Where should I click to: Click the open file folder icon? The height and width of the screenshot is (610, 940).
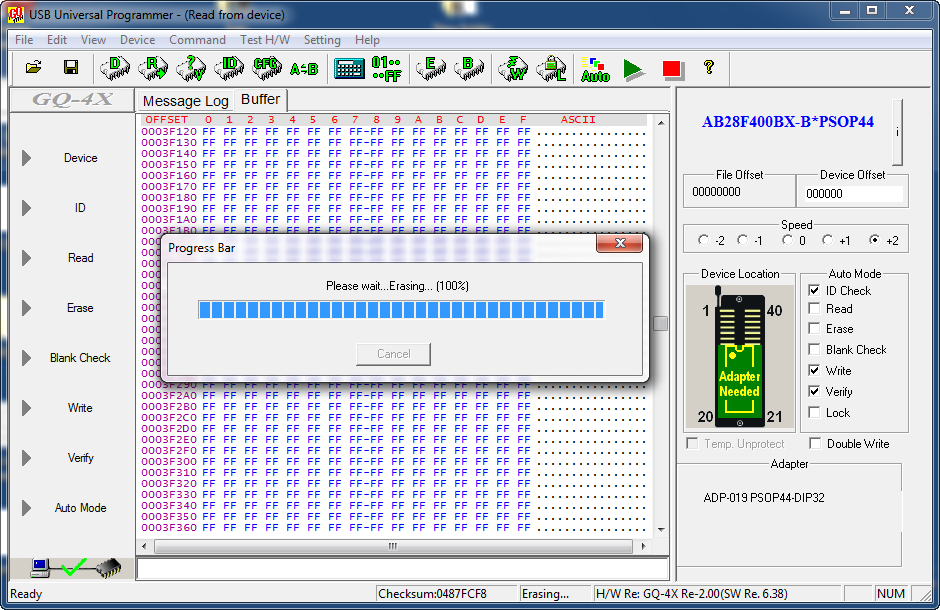coord(33,67)
